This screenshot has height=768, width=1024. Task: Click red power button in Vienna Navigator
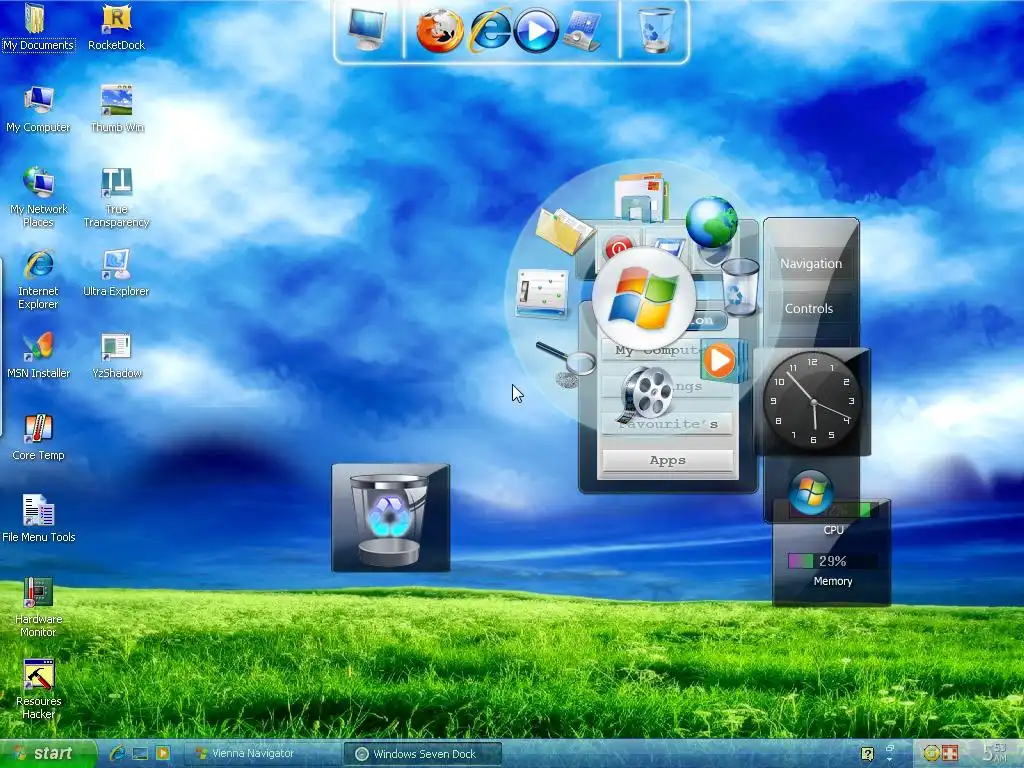tap(618, 247)
